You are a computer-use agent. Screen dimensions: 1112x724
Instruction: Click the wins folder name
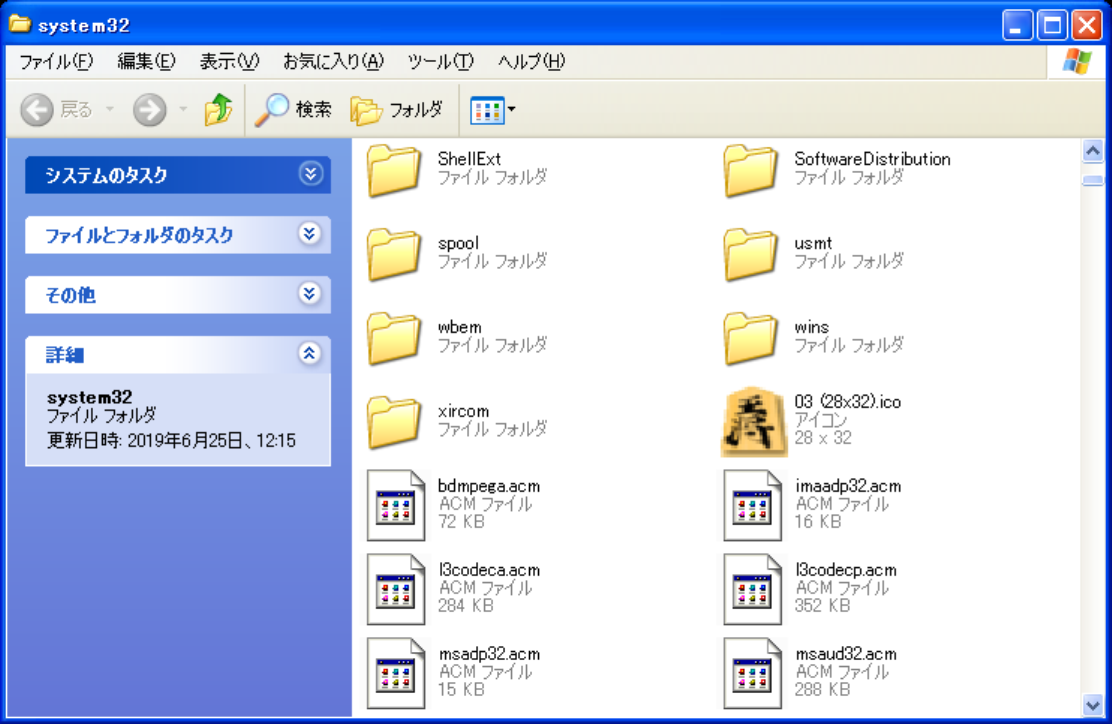pos(811,327)
